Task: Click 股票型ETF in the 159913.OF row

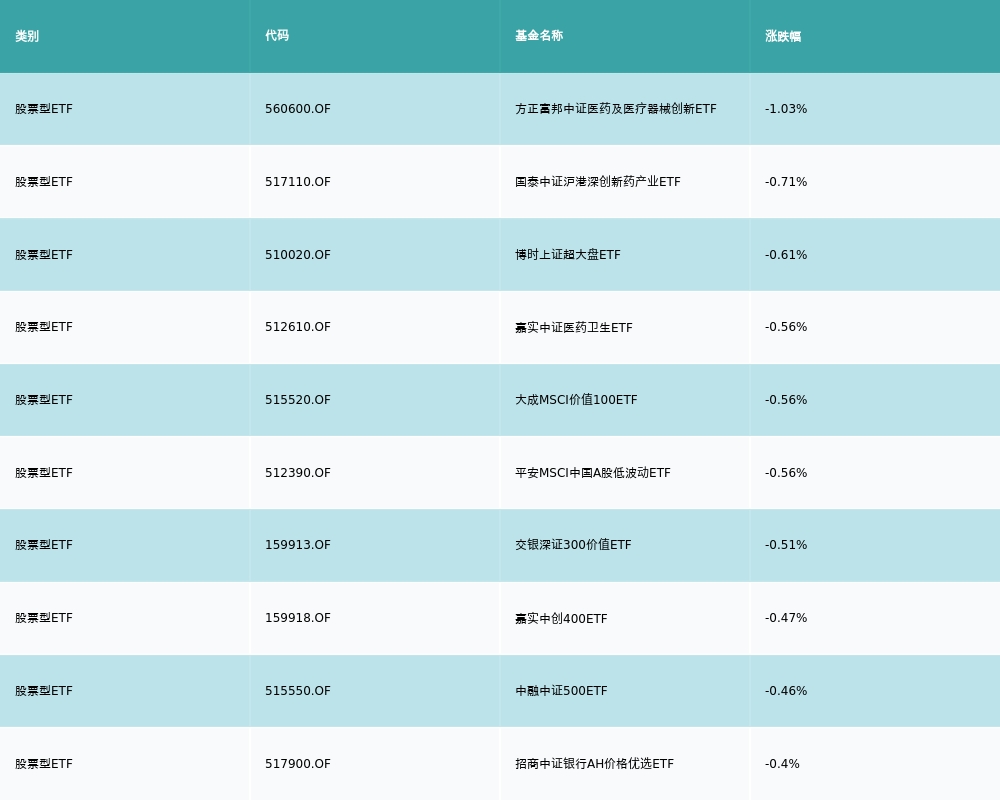Action: tap(44, 545)
